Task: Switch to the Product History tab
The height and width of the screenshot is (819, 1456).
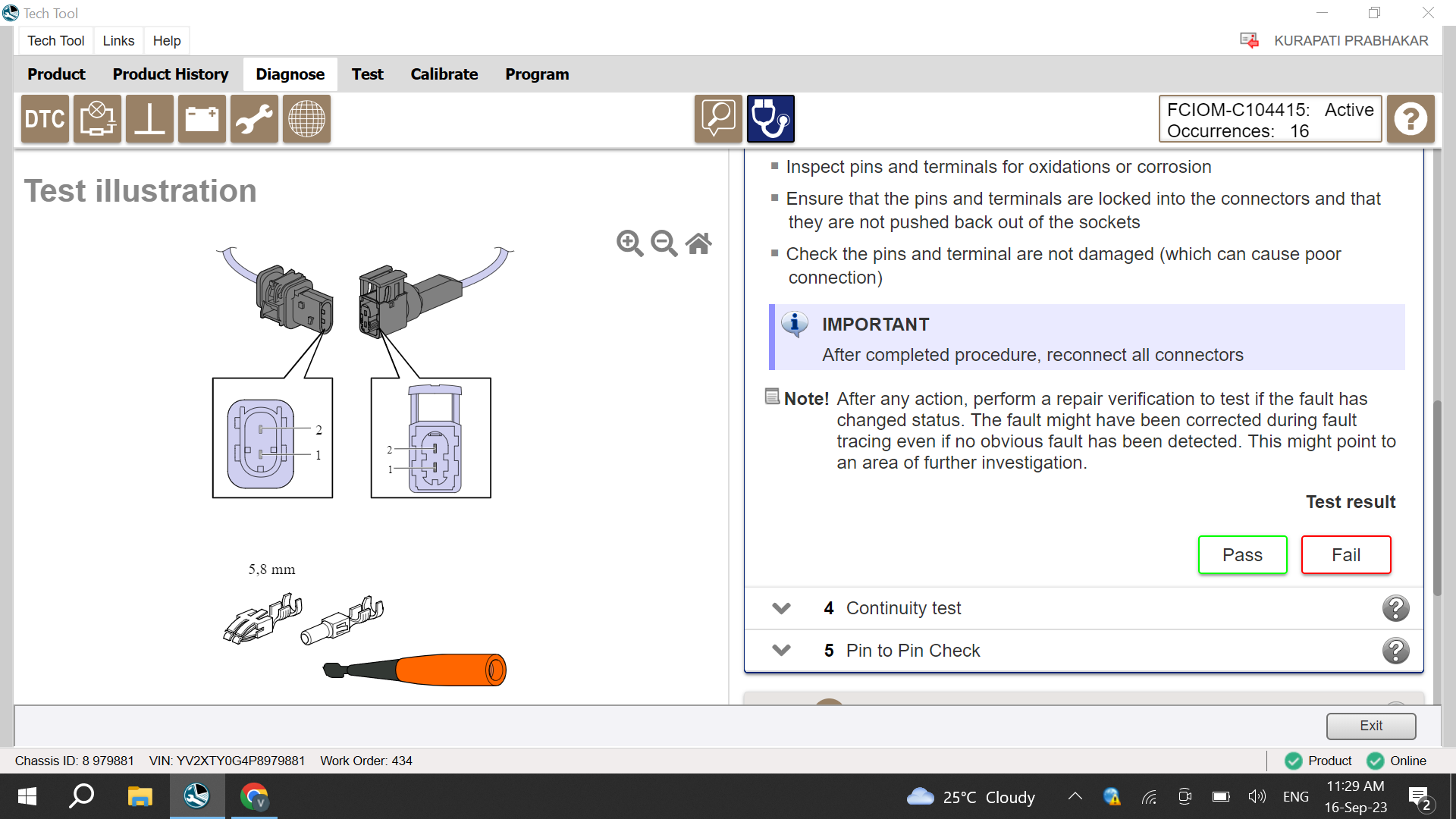Action: coord(171,74)
